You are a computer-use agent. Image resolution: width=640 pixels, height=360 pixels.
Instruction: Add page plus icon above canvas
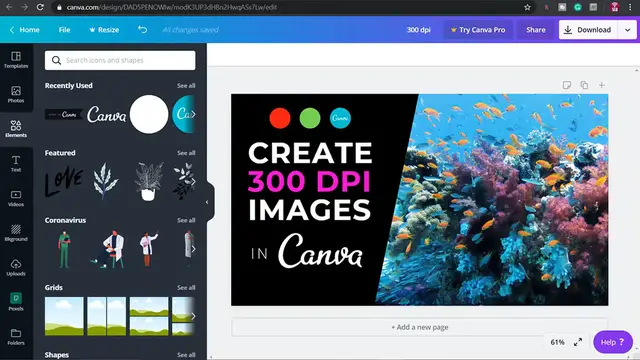(602, 85)
